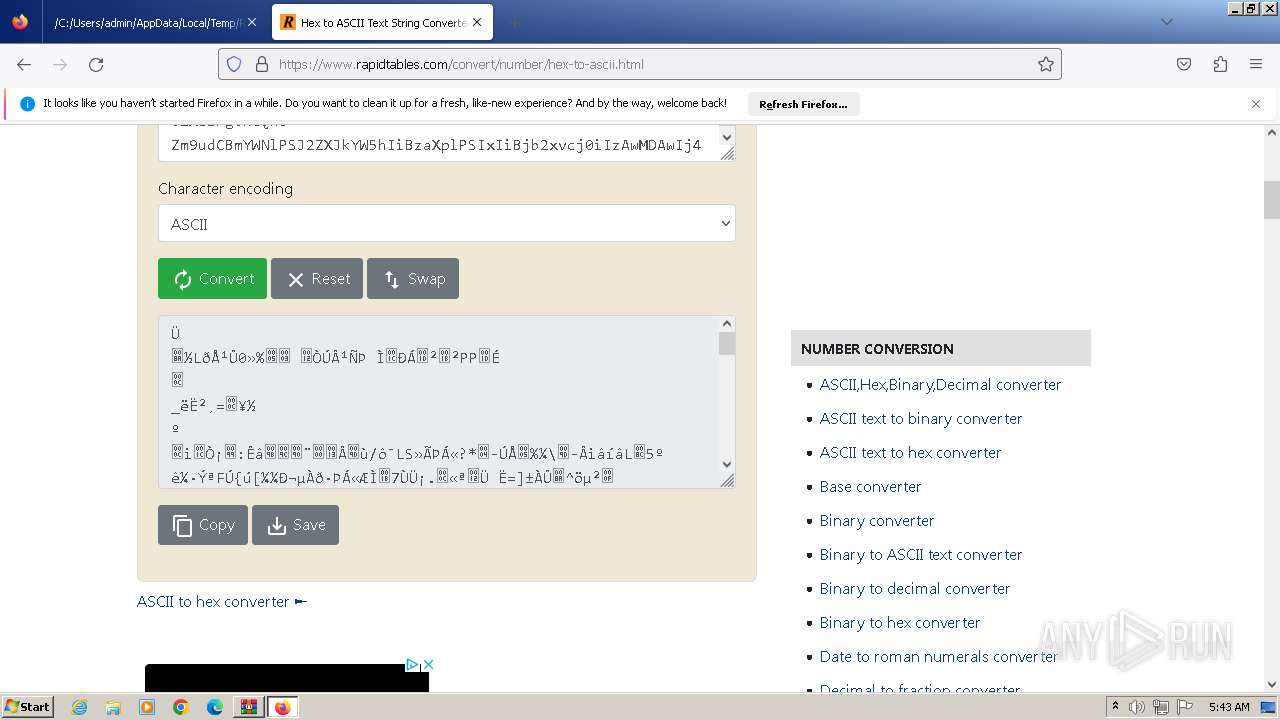Click the ad info triangle icon
The width and height of the screenshot is (1280, 720).
coord(411,665)
